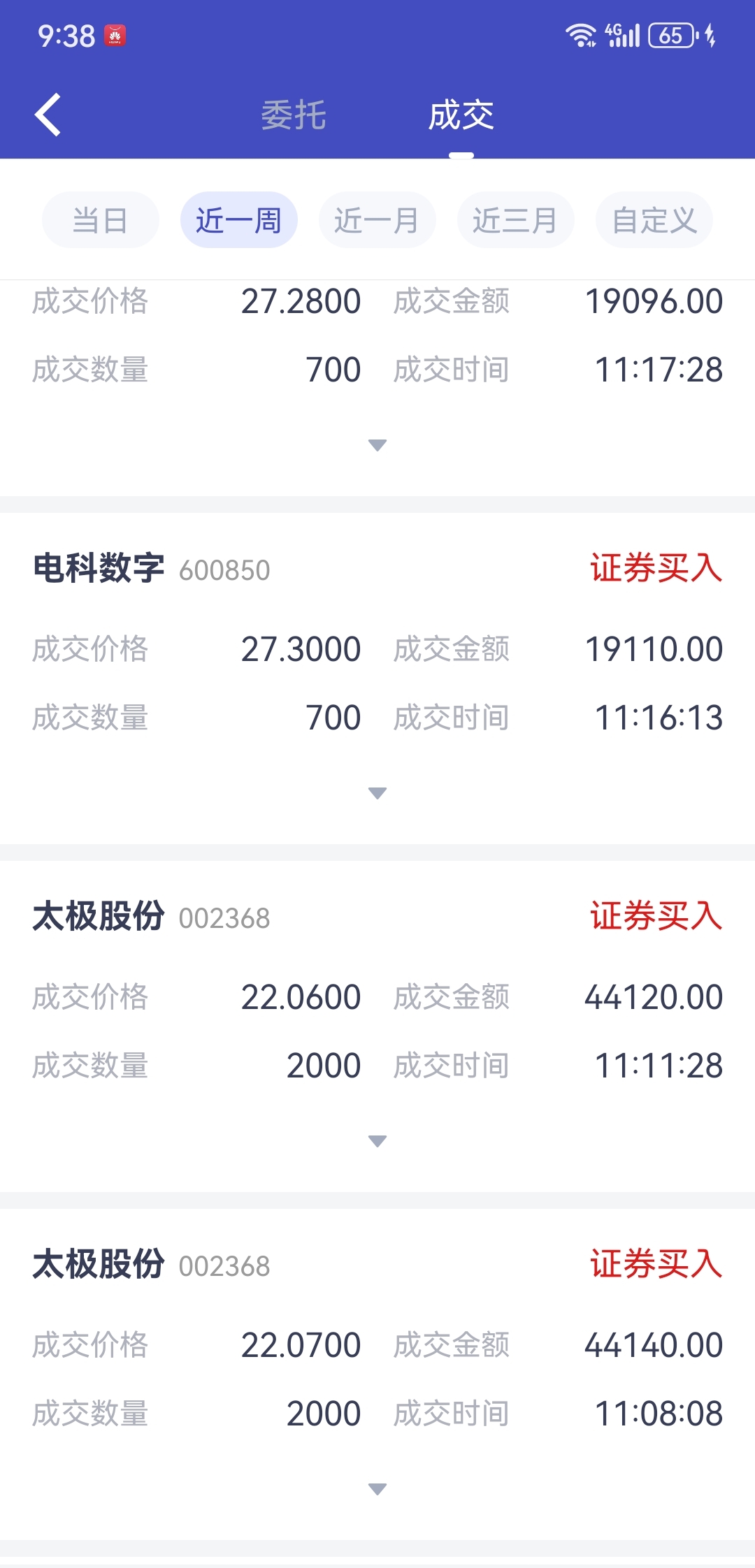Open the 太极股份 trade at 22.0600
755x1568 pixels.
377,1026
